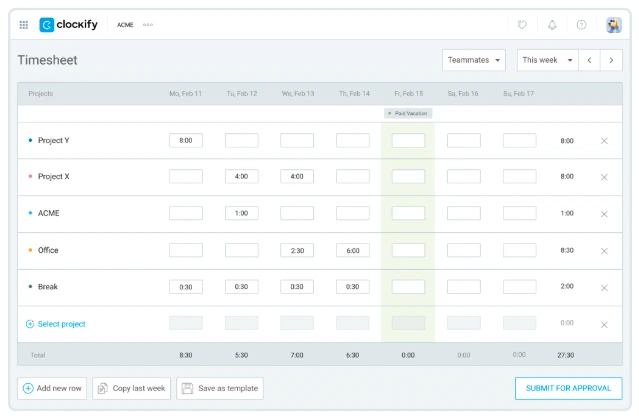This screenshot has width=639, height=420.
Task: Remove the Project Y row
Action: pyautogui.click(x=604, y=141)
